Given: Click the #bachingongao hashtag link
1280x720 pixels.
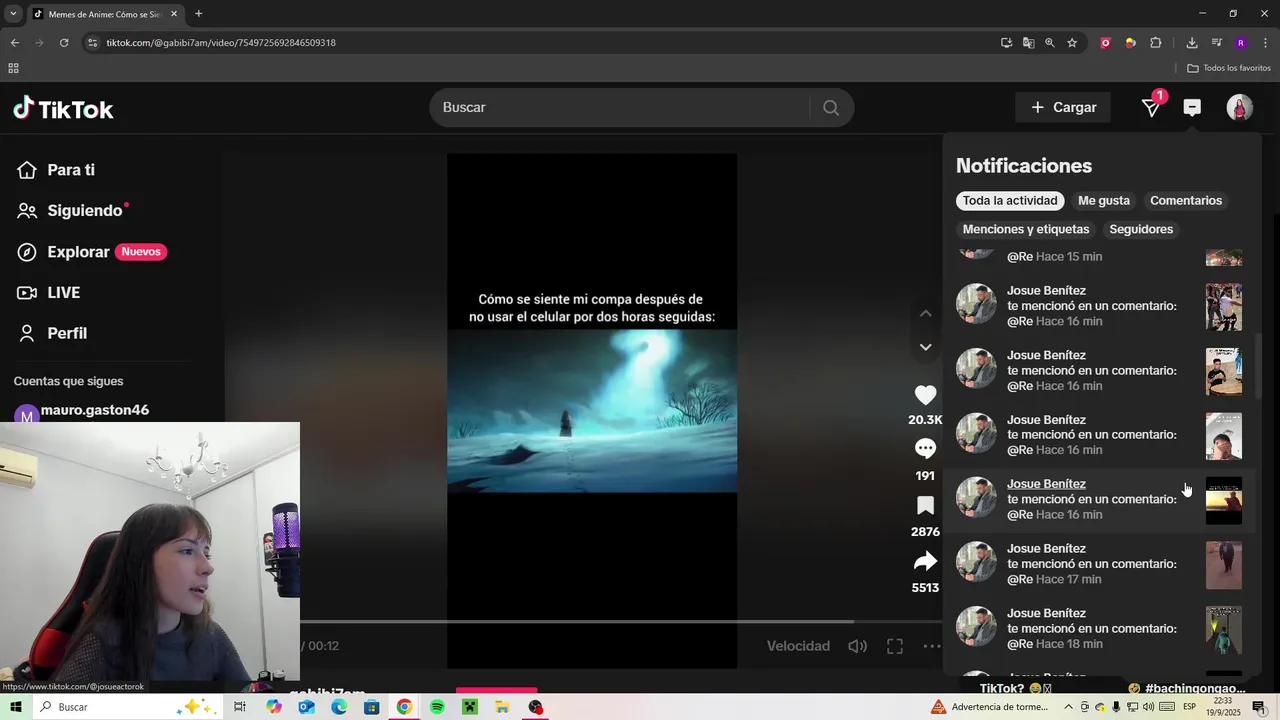Looking at the screenshot, I should click(1195, 688).
